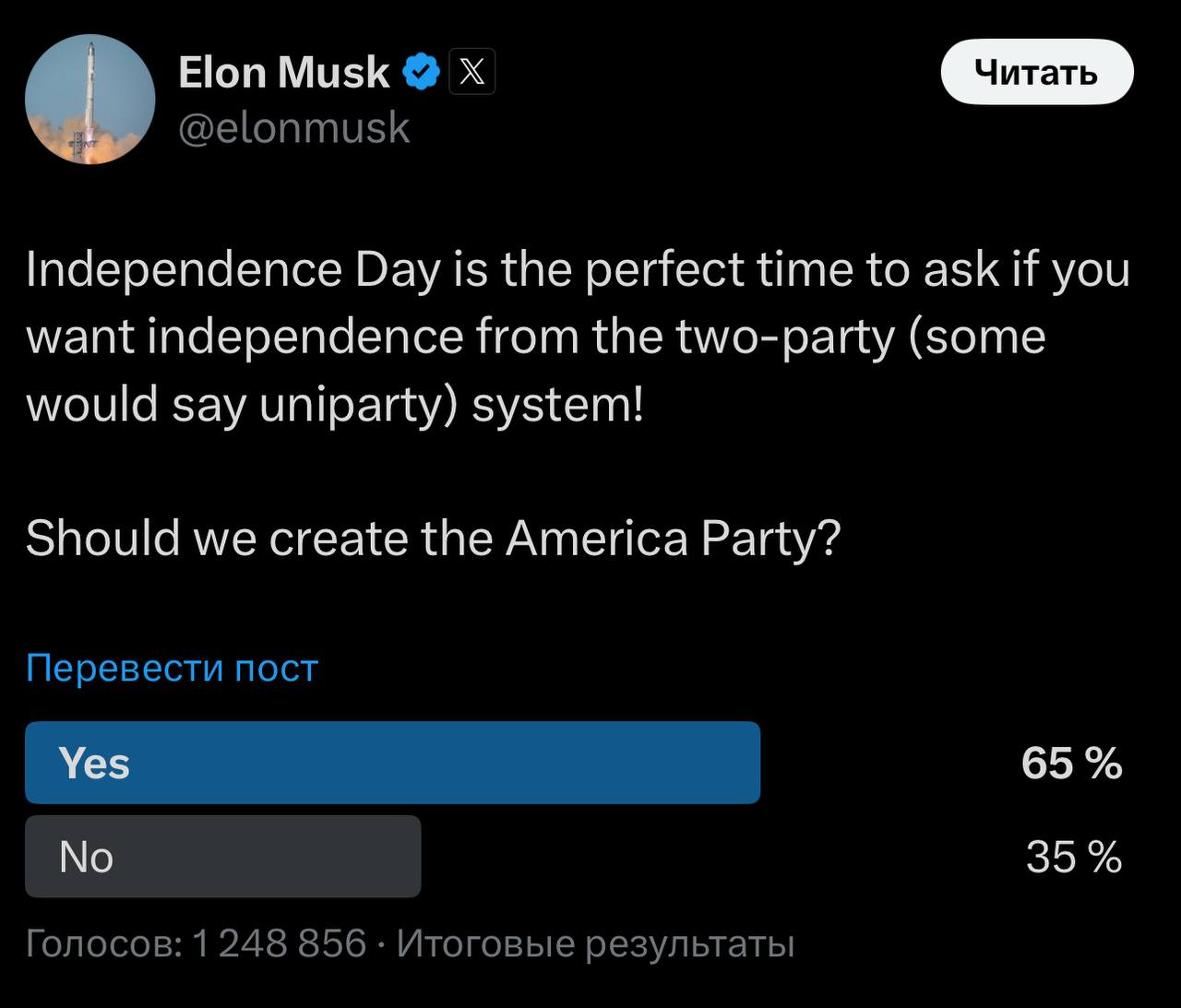
Task: Open Elon Musk's rocket profile avatar
Action: tap(89, 100)
